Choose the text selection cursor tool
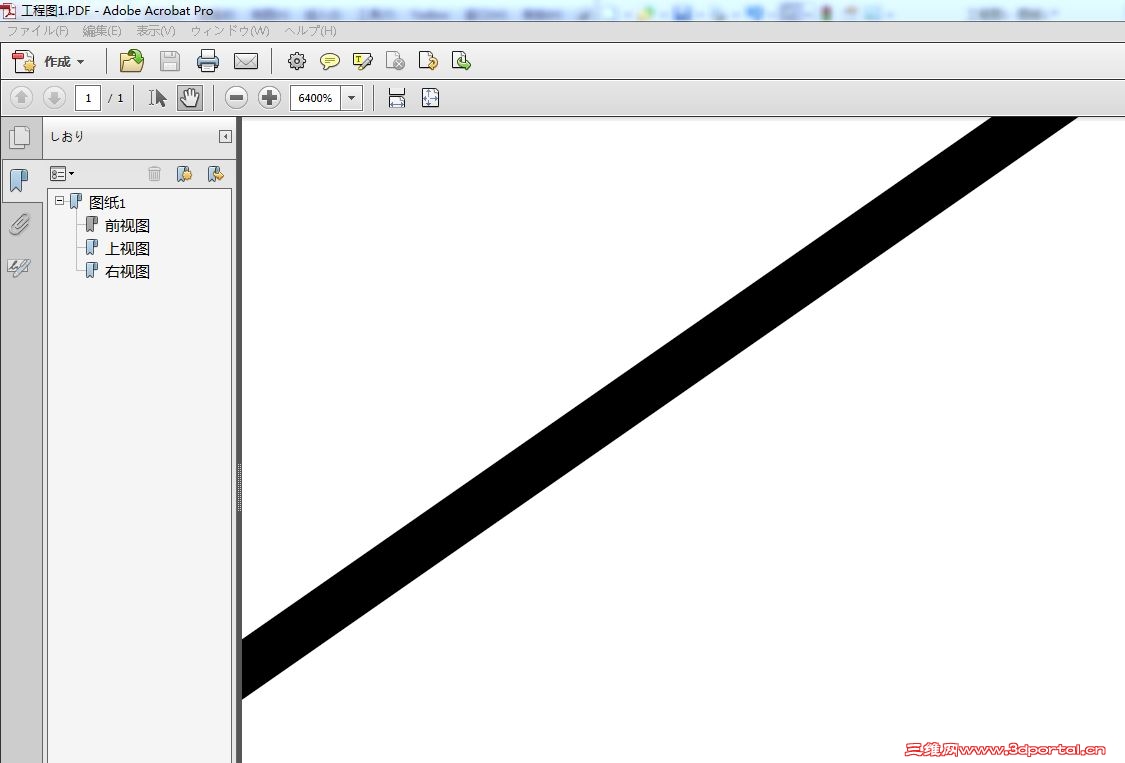 click(157, 98)
